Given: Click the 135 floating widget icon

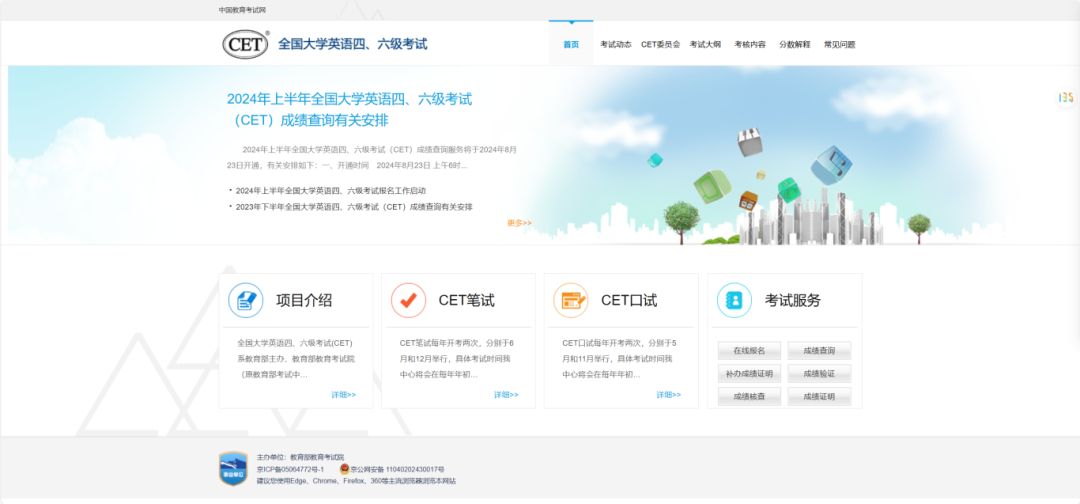Looking at the screenshot, I should pyautogui.click(x=1066, y=98).
